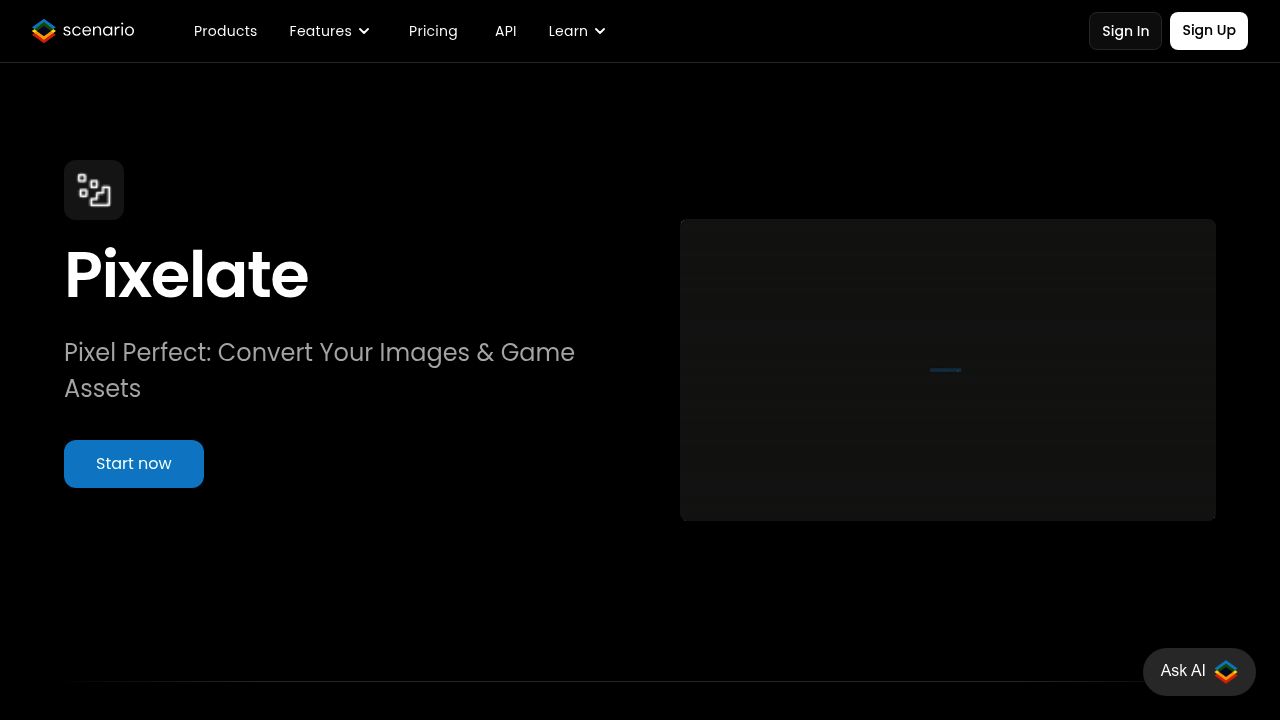The image size is (1280, 720).
Task: Click the loading preview media panel
Action: 948,370
